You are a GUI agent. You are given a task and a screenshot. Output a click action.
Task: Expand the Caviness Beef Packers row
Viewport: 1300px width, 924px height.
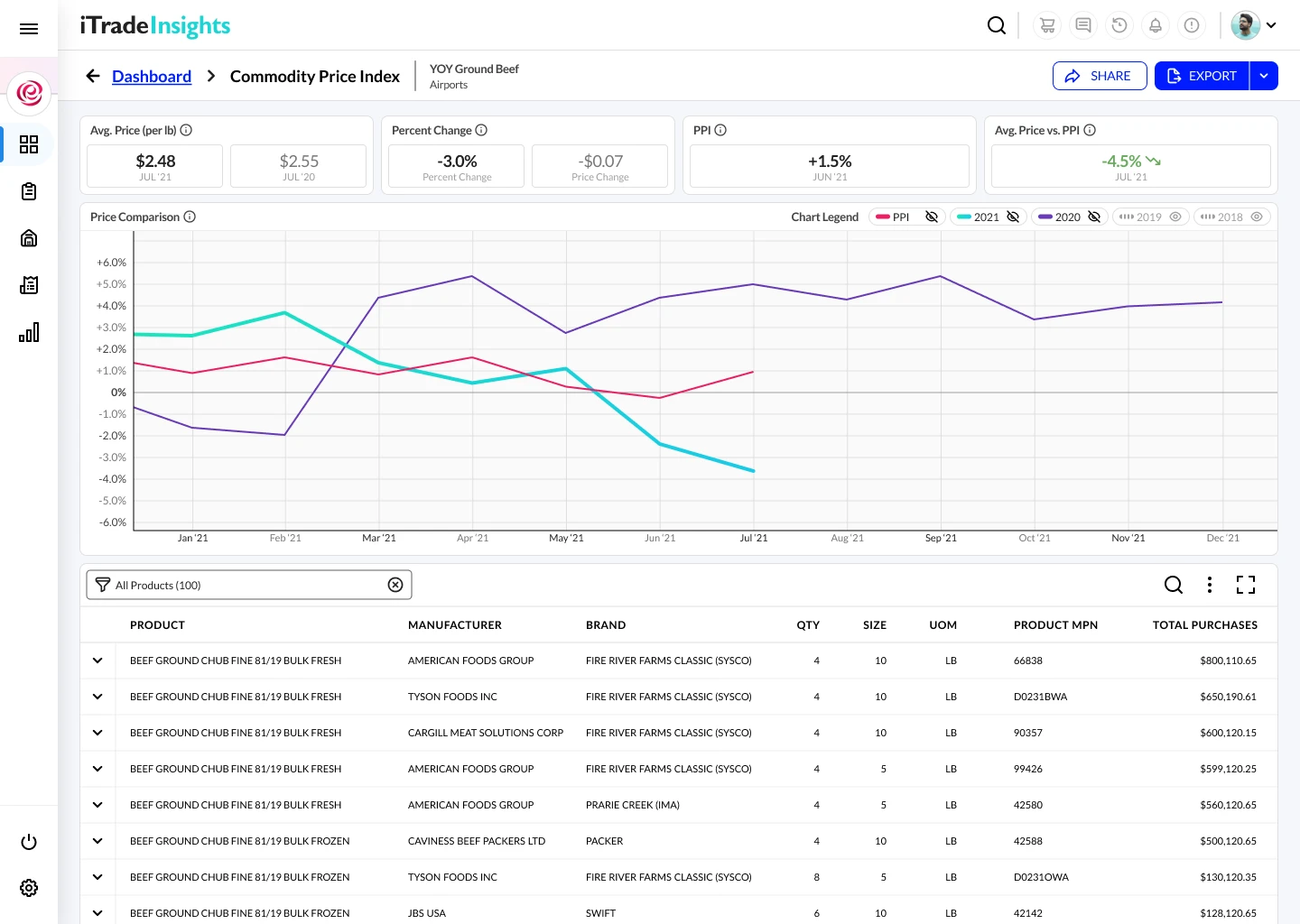tap(97, 841)
